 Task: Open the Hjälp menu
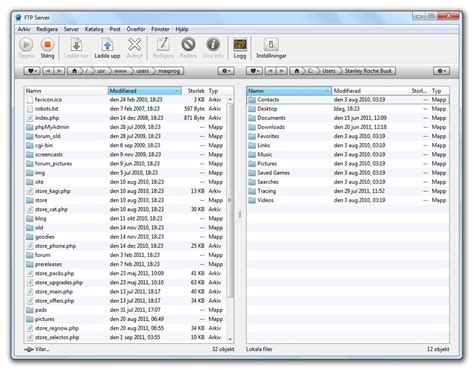point(182,29)
